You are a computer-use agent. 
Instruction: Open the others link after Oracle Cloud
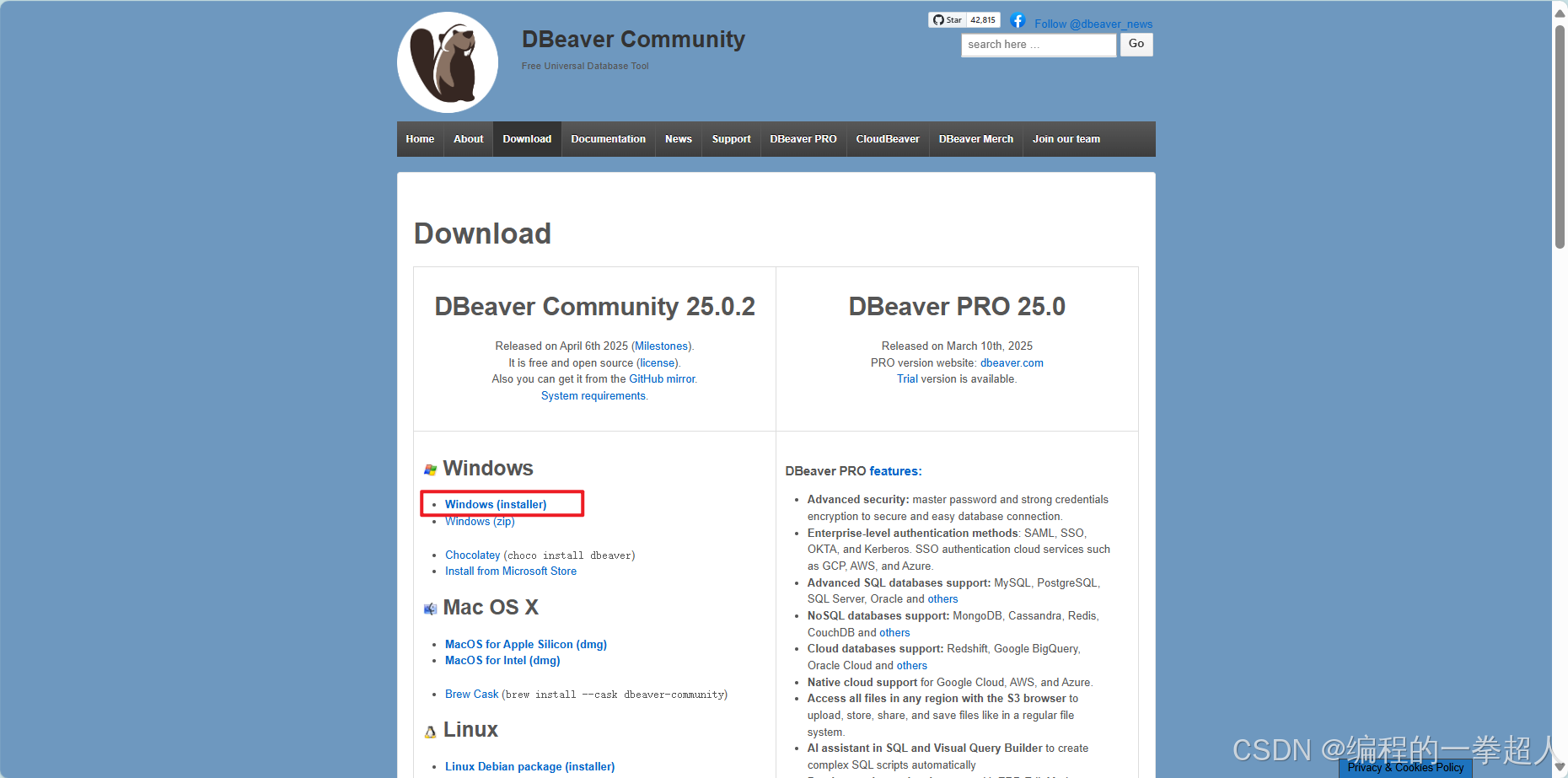click(x=911, y=666)
